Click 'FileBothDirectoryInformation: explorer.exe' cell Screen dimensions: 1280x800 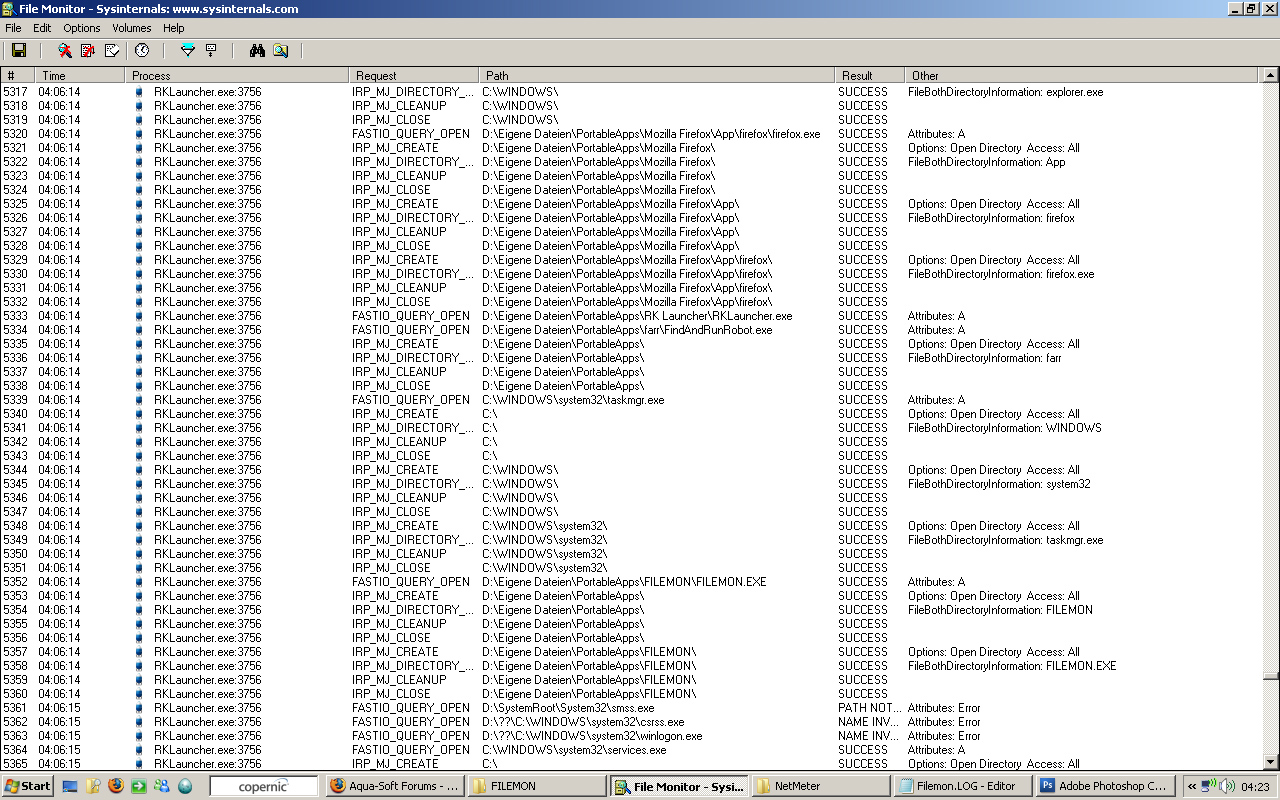coord(1005,91)
